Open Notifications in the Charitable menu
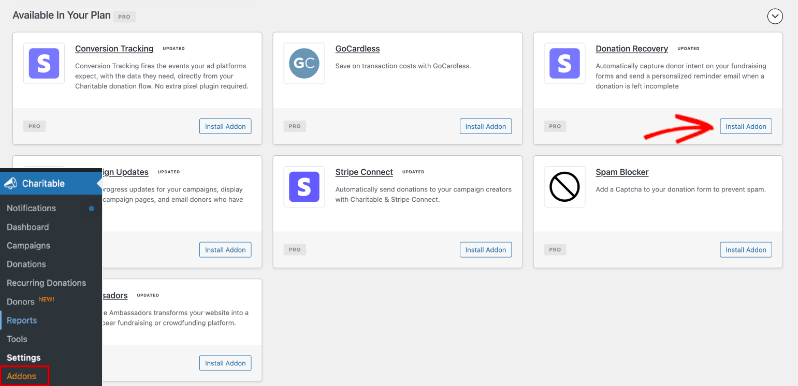Viewport: 798px width, 386px height. click(31, 208)
